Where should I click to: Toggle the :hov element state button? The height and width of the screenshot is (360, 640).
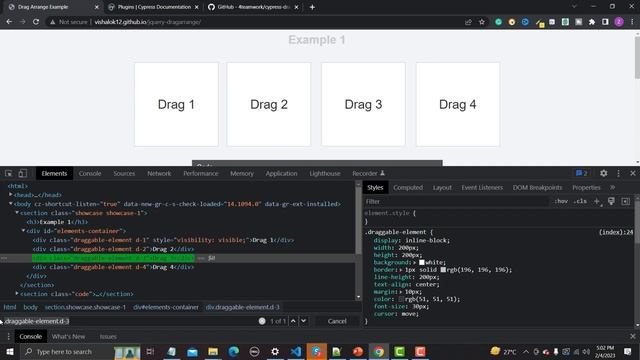pyautogui.click(x=561, y=201)
